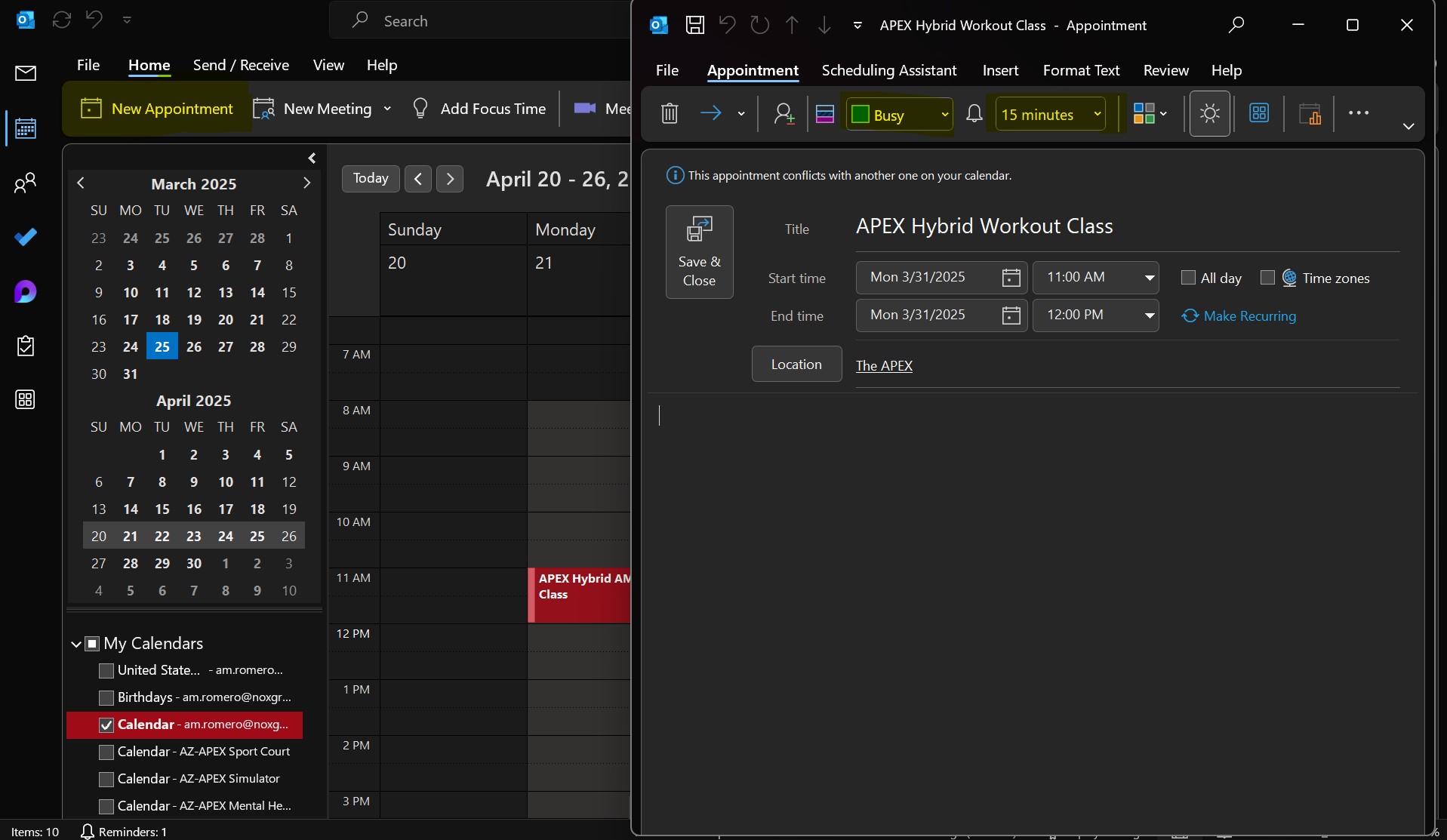Open Send / Receive tab in main window

pyautogui.click(x=241, y=65)
